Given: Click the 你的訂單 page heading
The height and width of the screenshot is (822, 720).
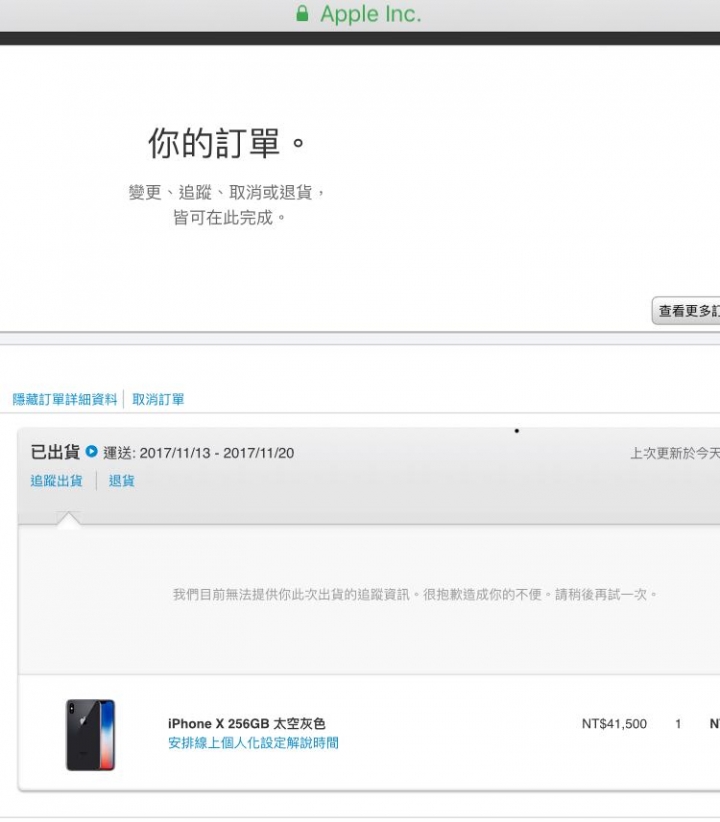Looking at the screenshot, I should 226,143.
